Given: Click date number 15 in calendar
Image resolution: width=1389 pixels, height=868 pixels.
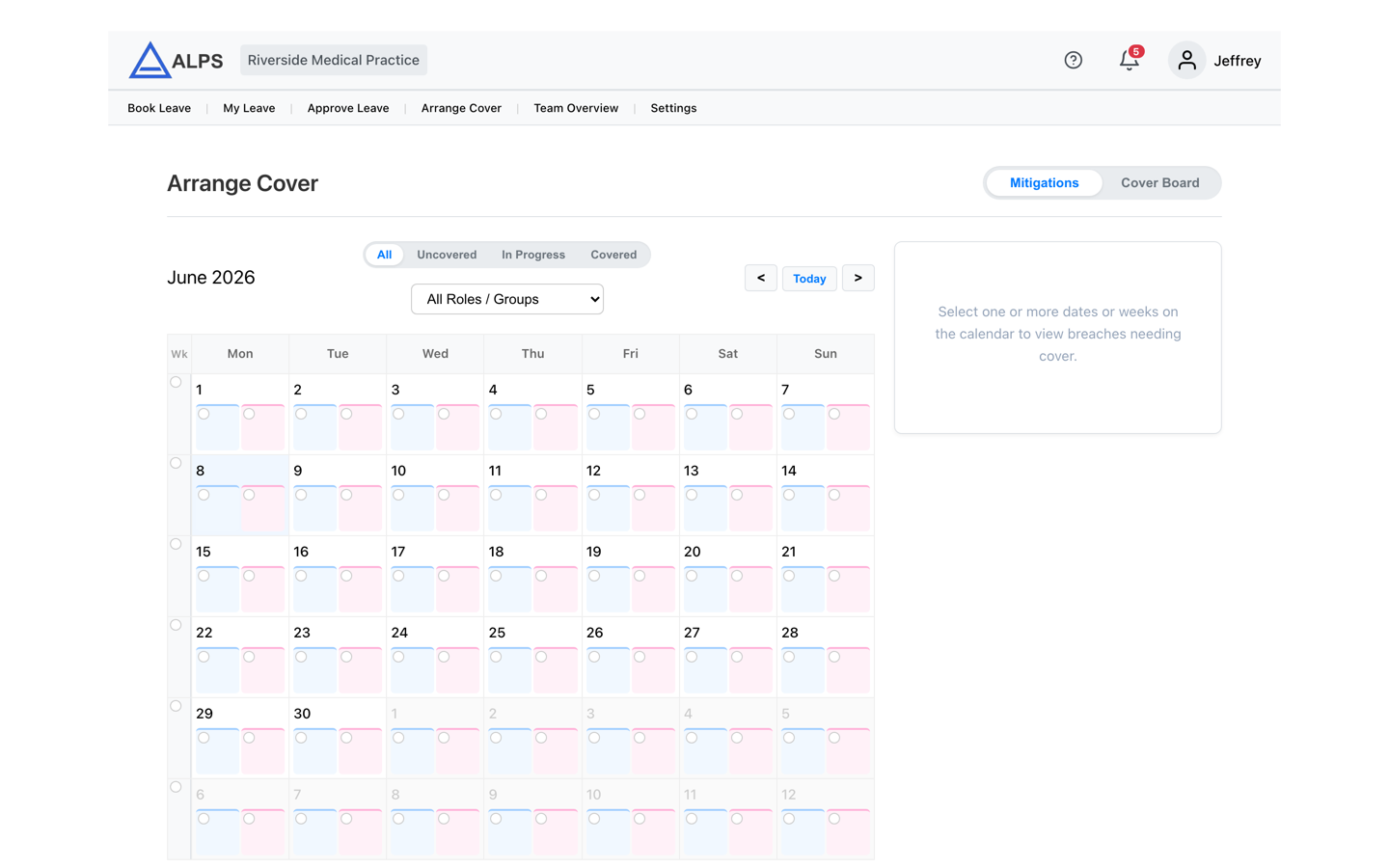Looking at the screenshot, I should (204, 552).
